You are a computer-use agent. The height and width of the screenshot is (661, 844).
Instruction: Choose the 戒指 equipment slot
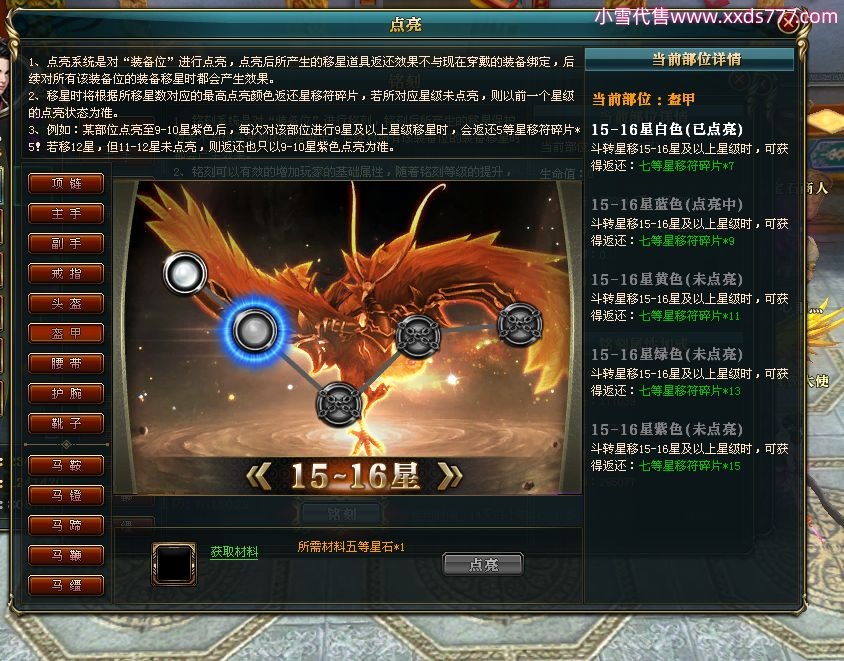point(66,273)
